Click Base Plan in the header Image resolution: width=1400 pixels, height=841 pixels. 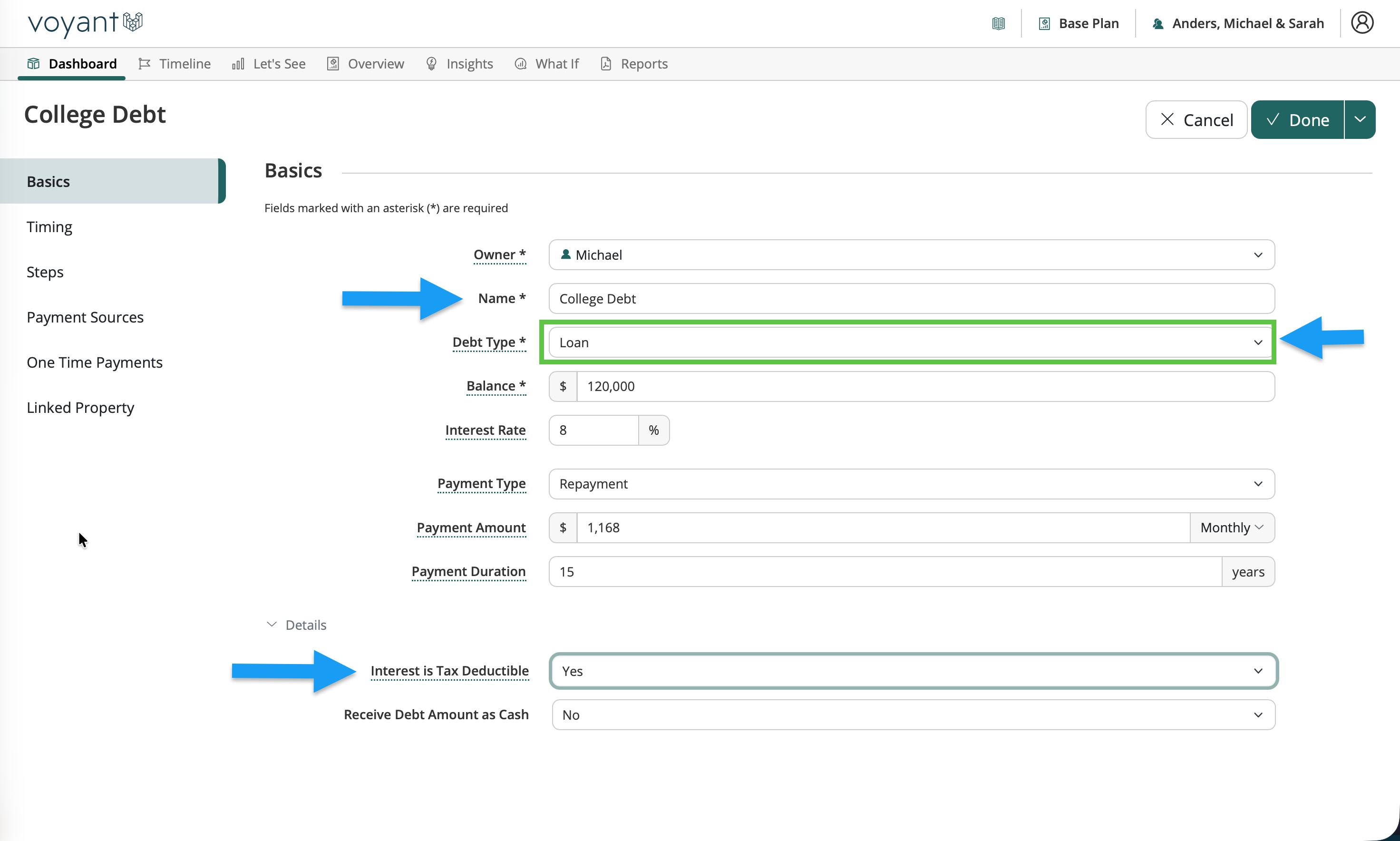(1089, 23)
